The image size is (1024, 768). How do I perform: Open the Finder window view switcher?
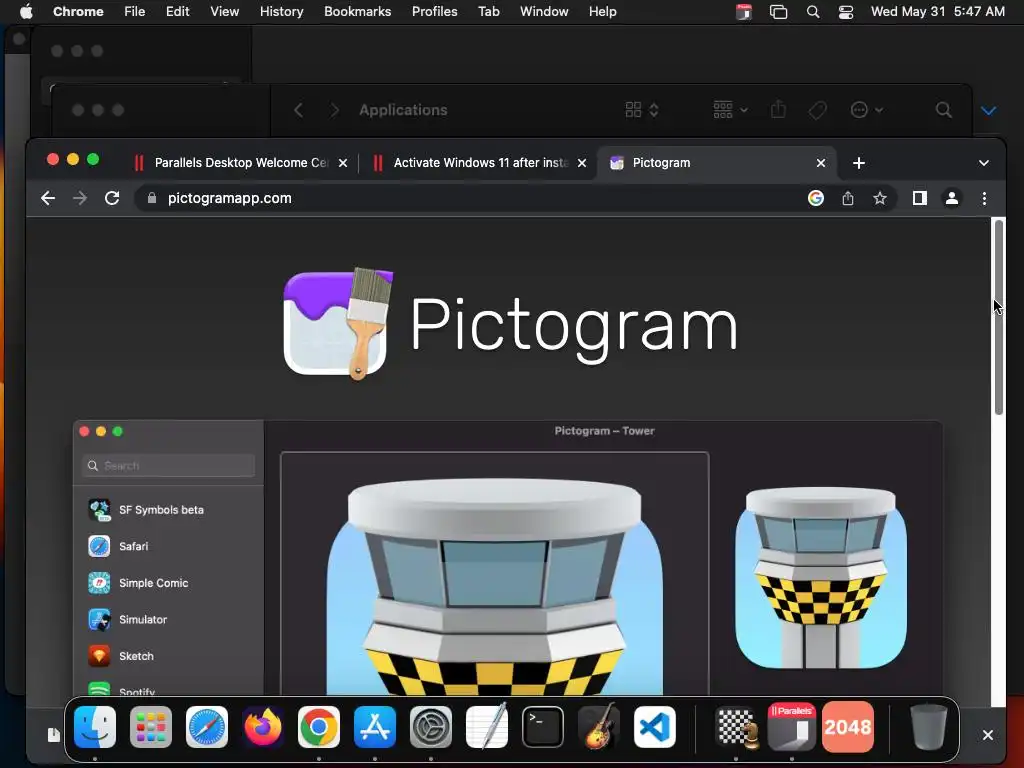[x=642, y=110]
